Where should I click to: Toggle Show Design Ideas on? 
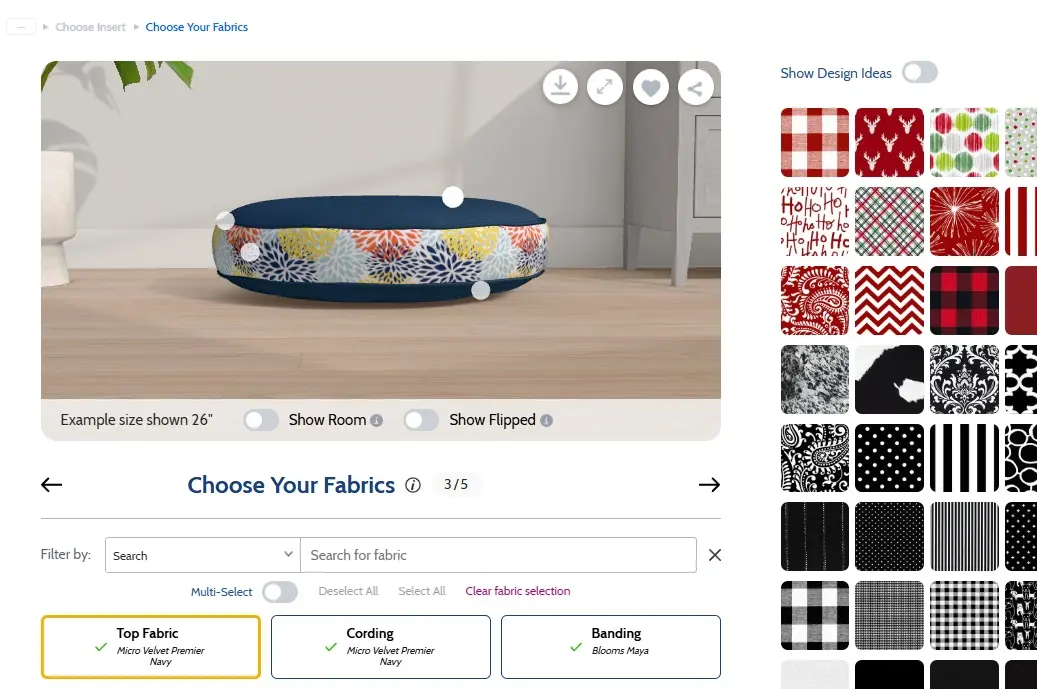(x=919, y=72)
